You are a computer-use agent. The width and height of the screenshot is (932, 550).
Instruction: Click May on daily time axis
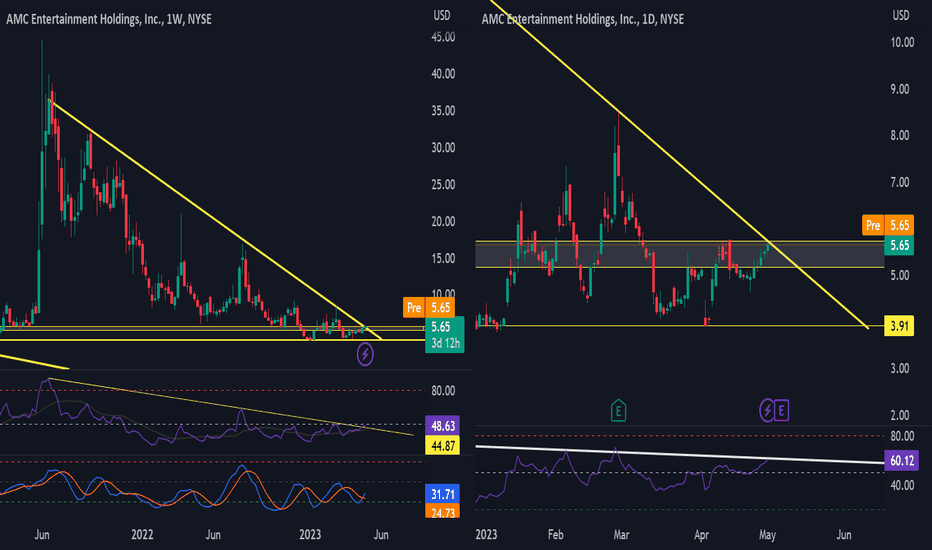[x=767, y=535]
